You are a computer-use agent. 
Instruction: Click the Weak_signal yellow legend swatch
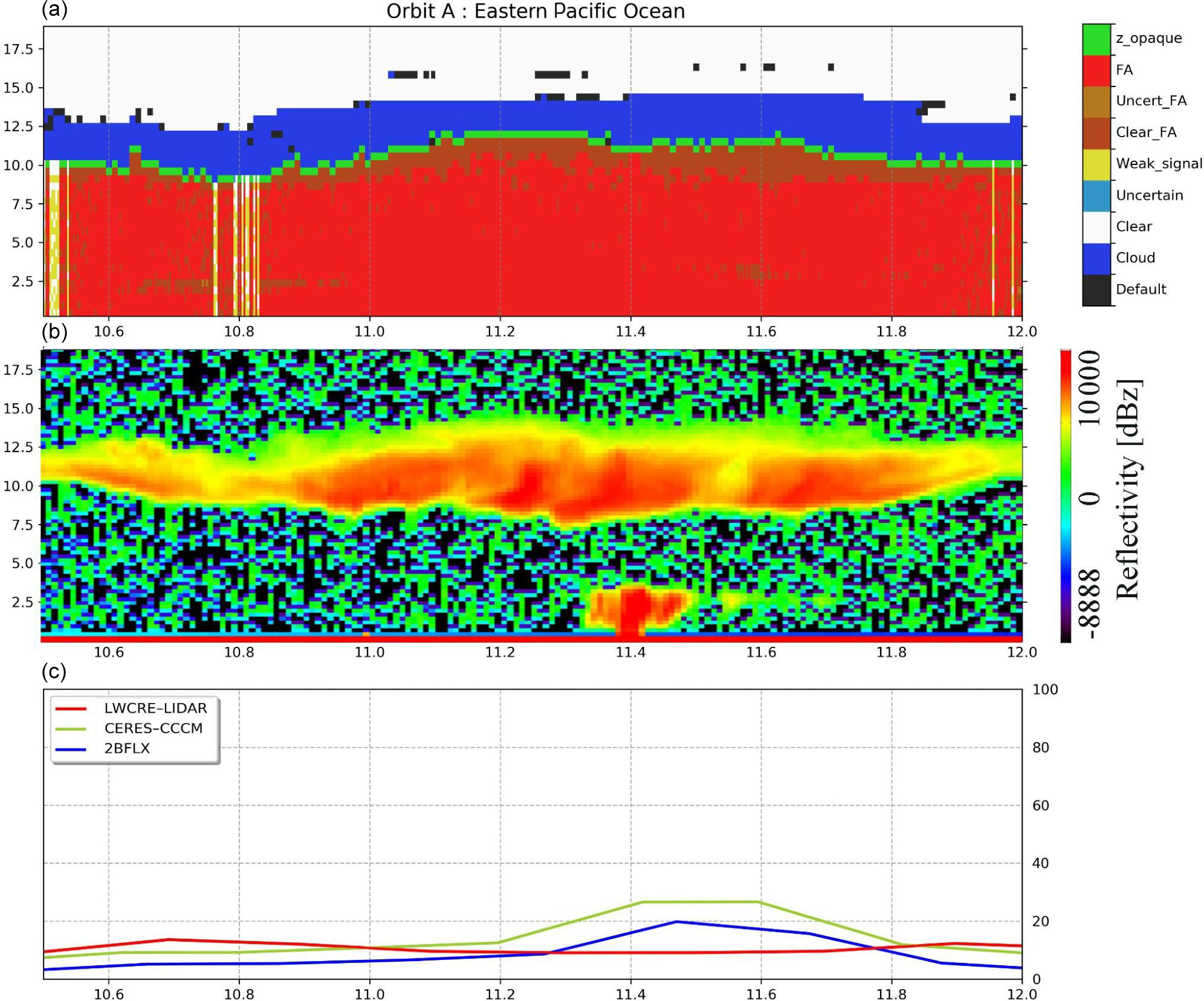pyautogui.click(x=1096, y=164)
